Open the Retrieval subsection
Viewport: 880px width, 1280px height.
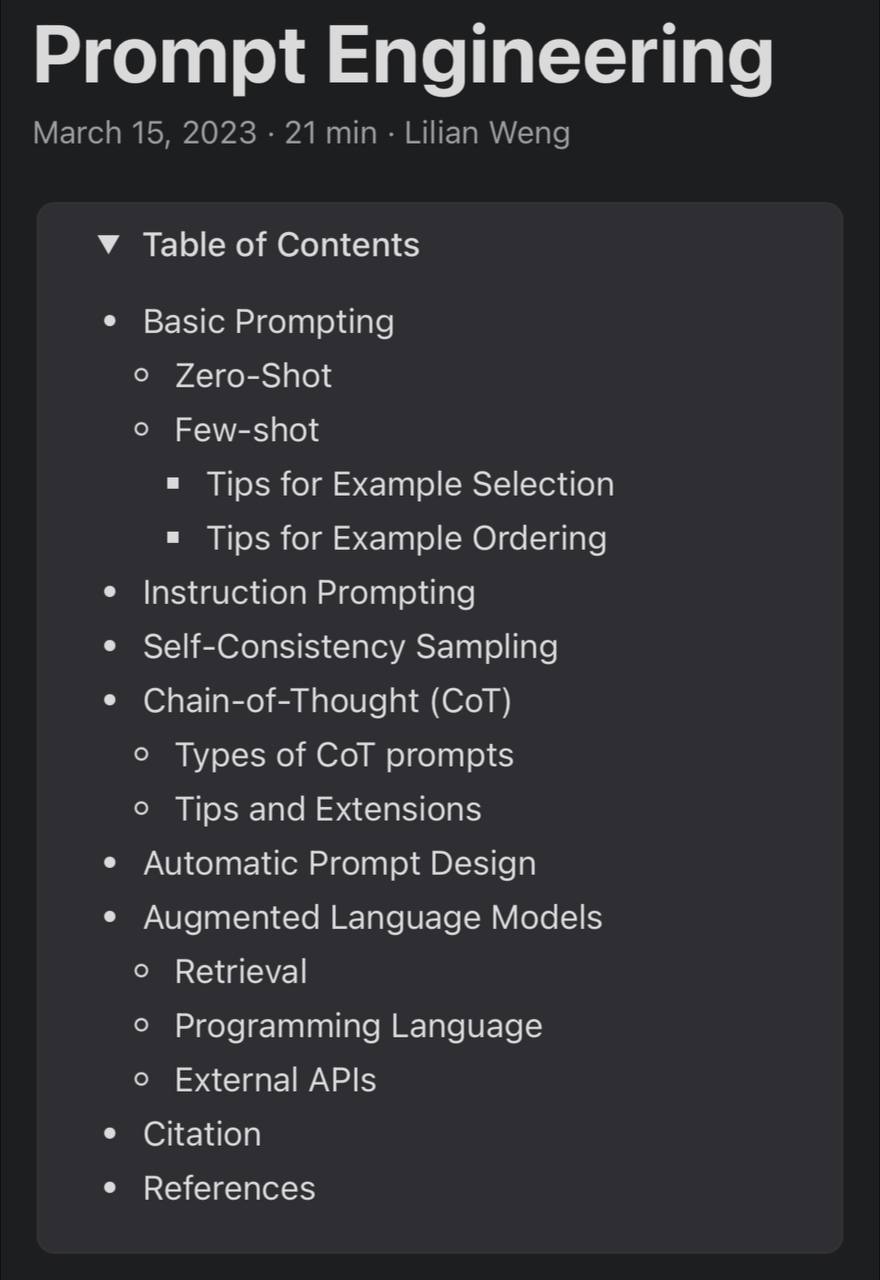click(241, 972)
